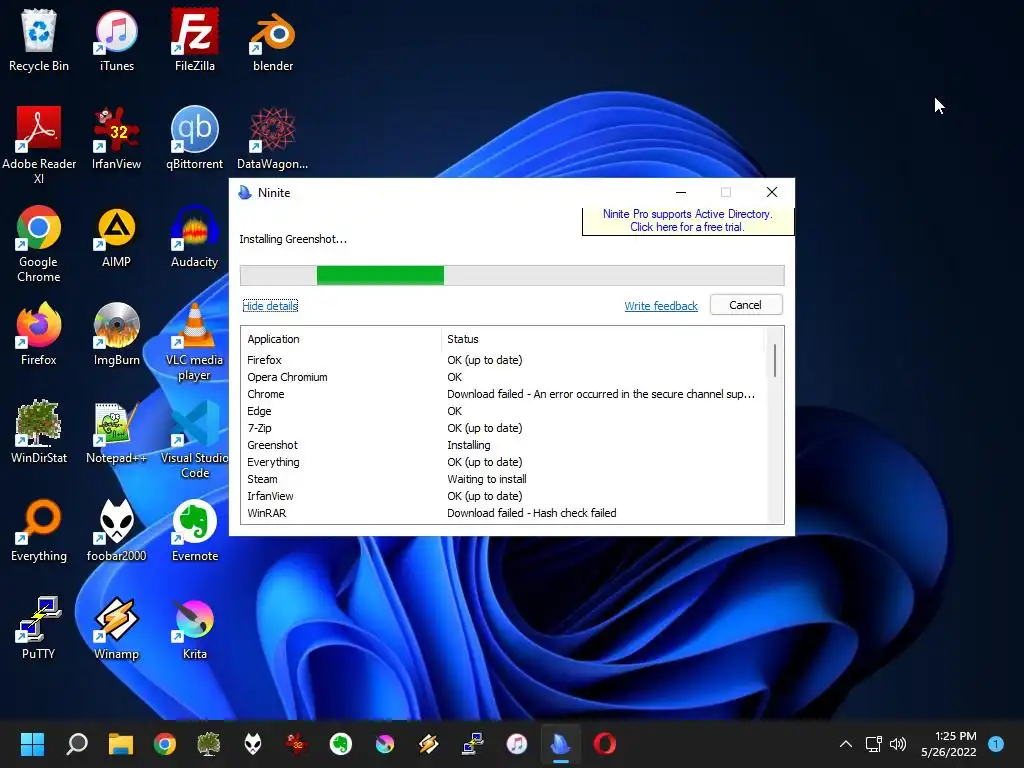Open the notification center badge

click(x=996, y=744)
